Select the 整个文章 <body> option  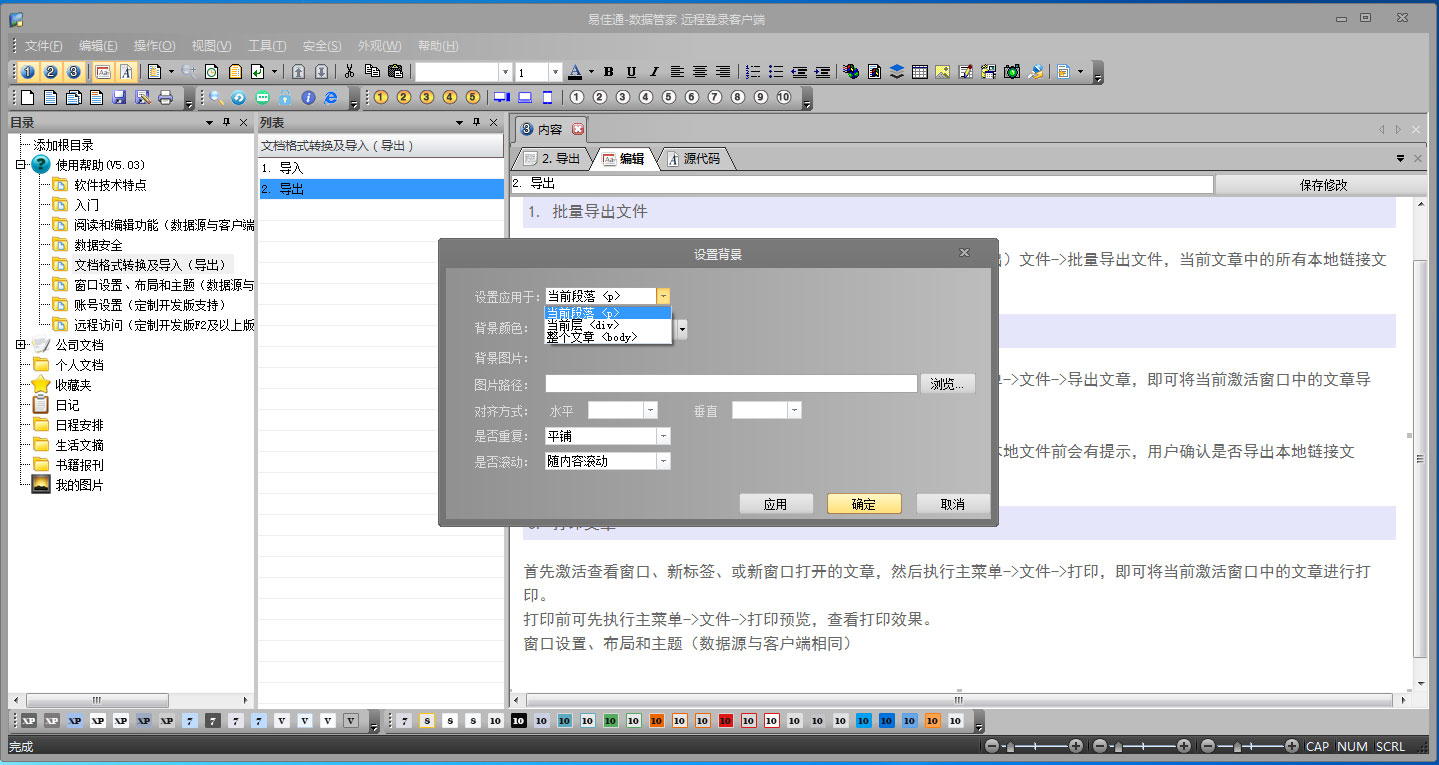pyautogui.click(x=607, y=337)
